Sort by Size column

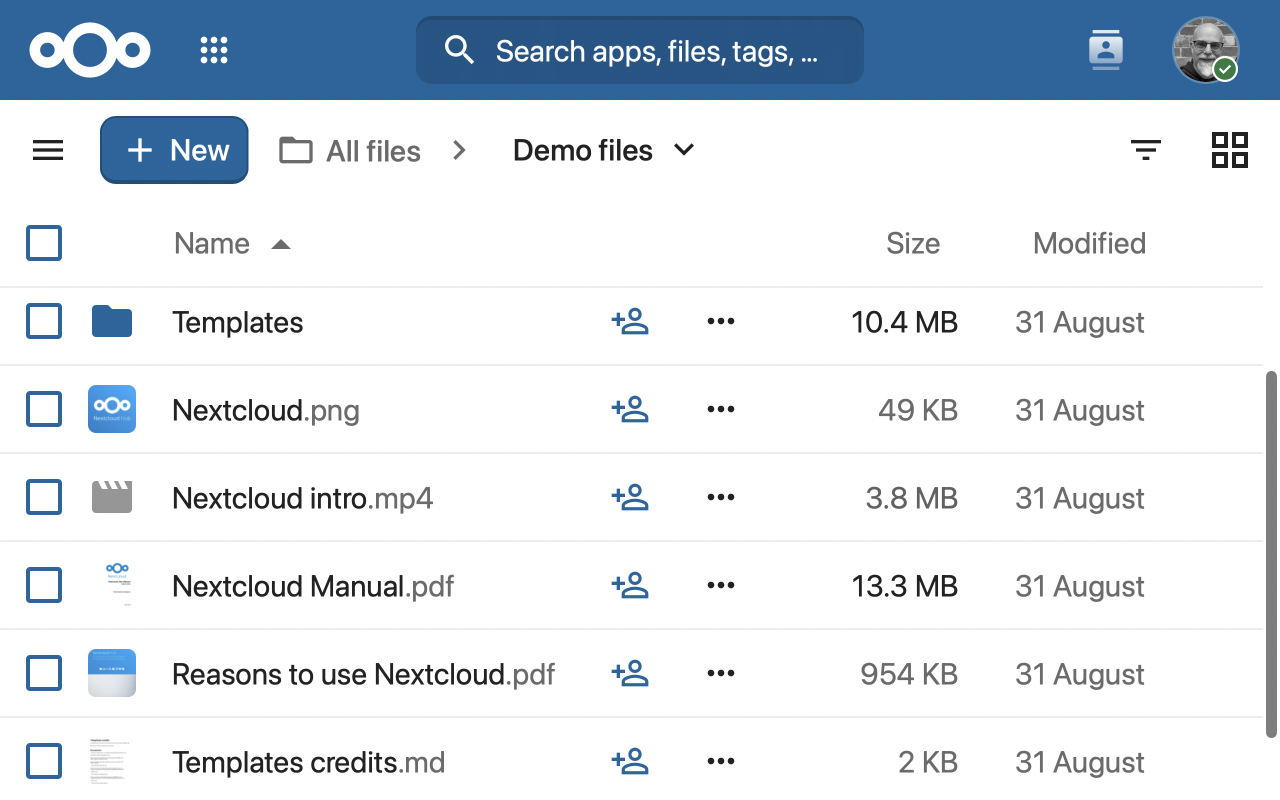coord(913,243)
